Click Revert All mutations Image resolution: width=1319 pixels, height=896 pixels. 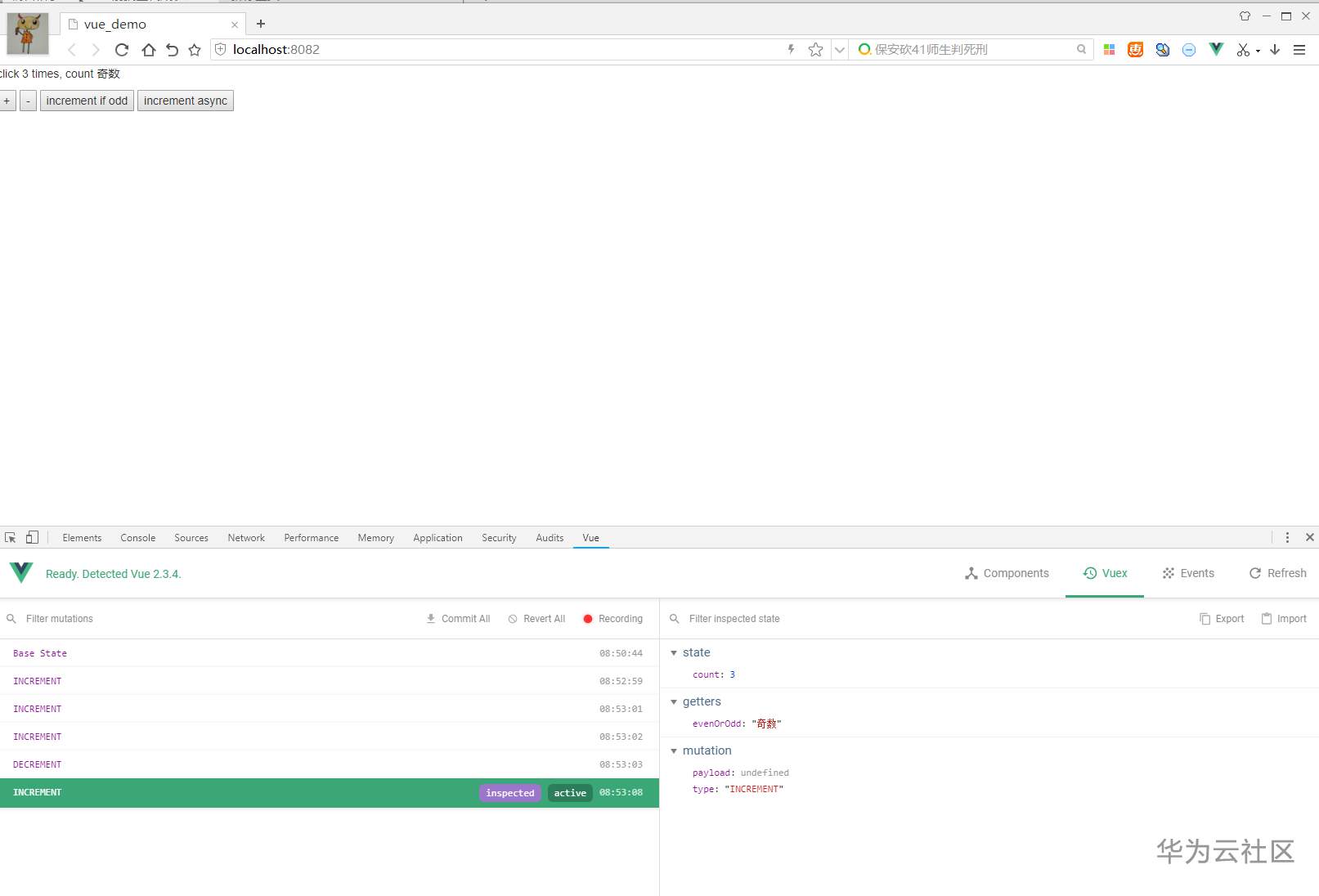(x=536, y=619)
